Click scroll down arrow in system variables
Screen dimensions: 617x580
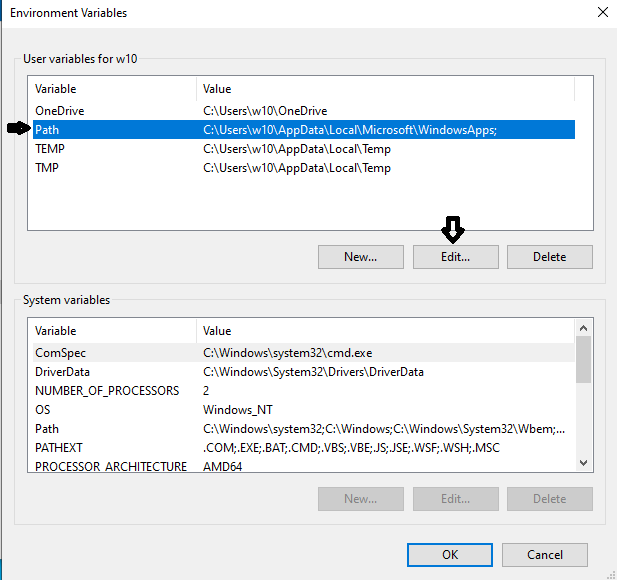(584, 463)
